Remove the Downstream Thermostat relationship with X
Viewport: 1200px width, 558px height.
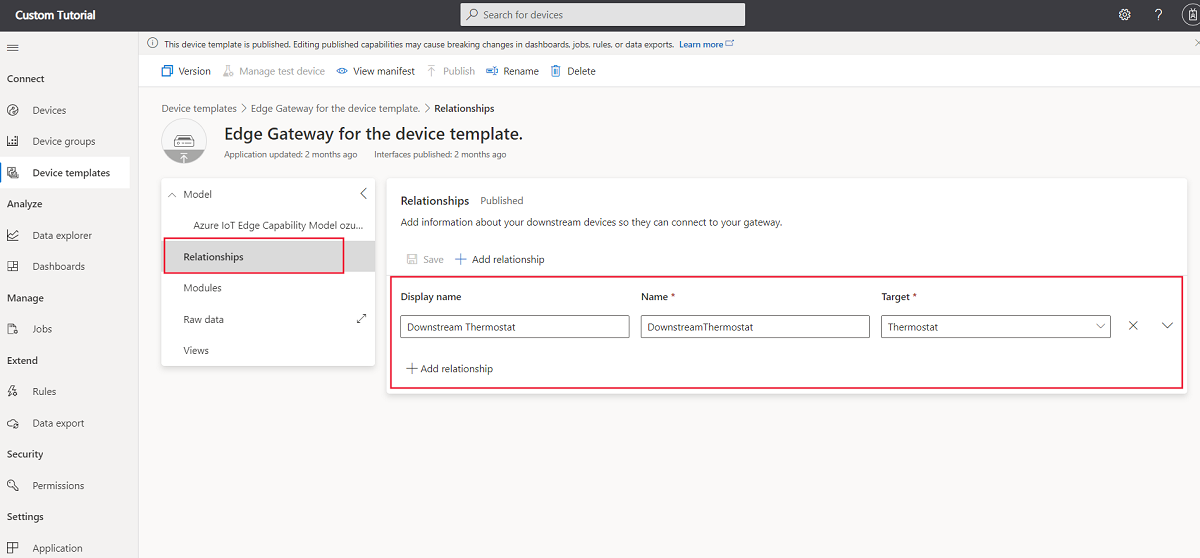click(x=1133, y=326)
